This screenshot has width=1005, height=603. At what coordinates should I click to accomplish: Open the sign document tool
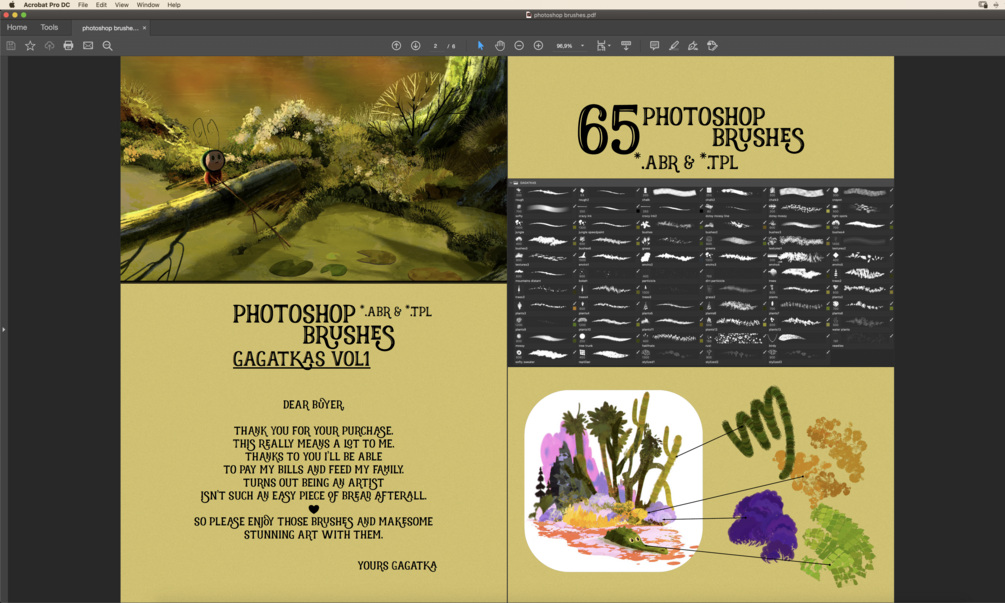[693, 45]
